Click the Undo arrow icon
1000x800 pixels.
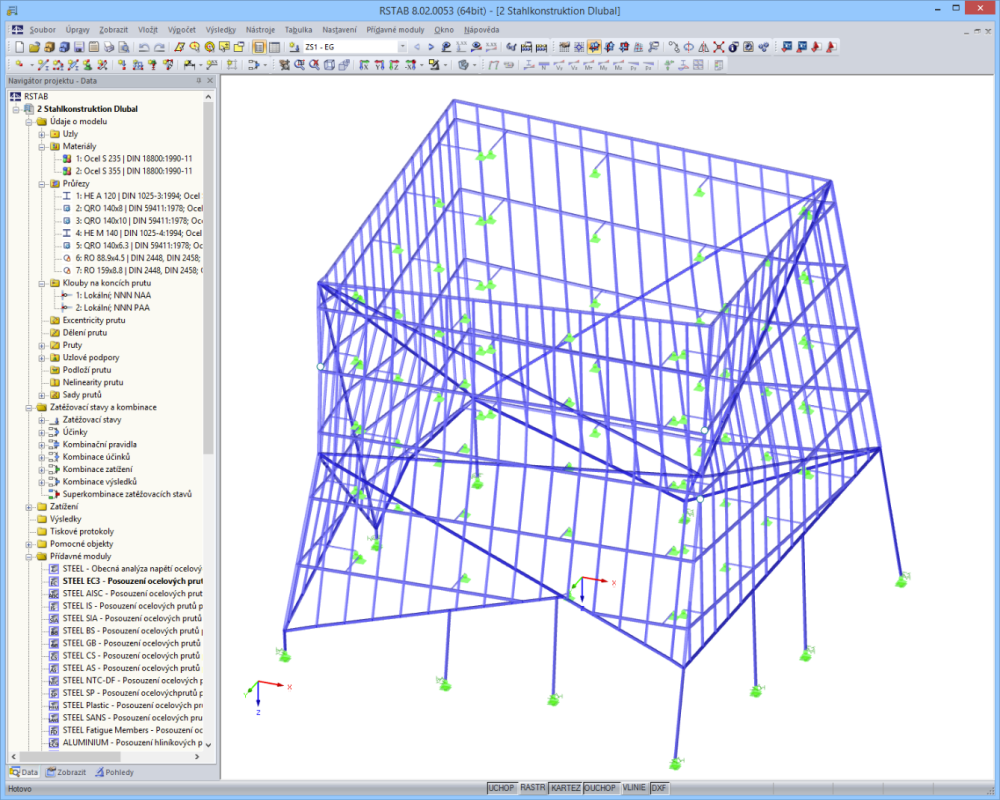click(x=144, y=47)
